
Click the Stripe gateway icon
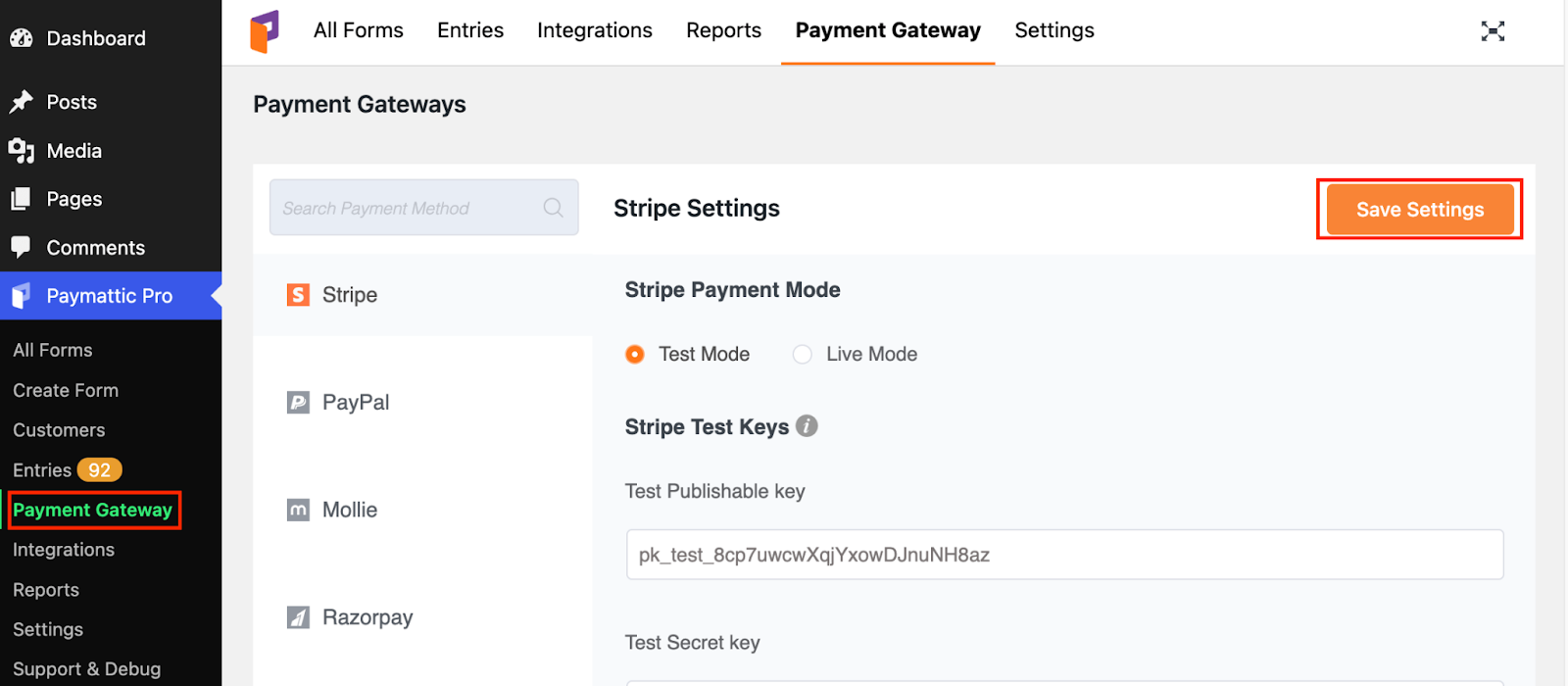coord(298,295)
